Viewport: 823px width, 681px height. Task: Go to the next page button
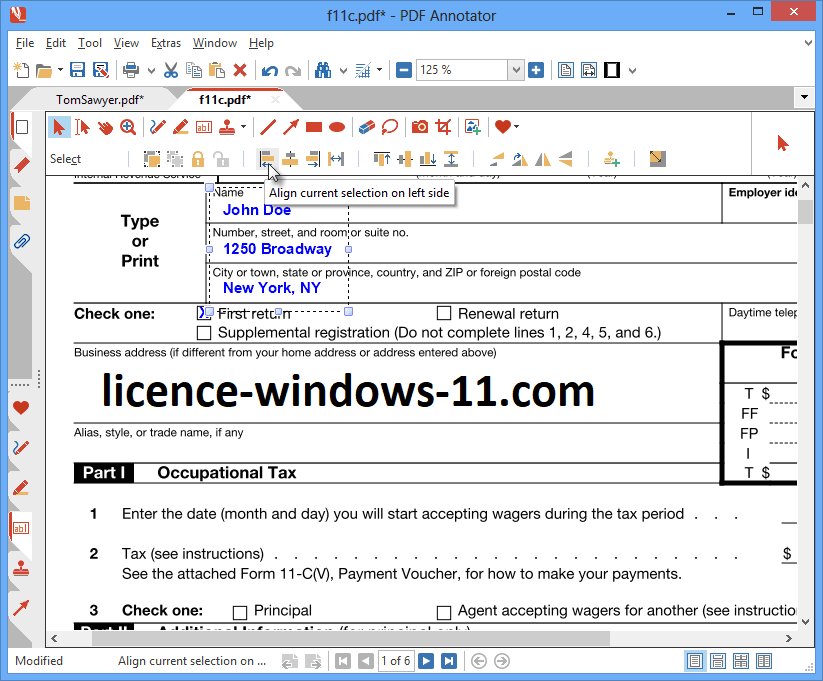click(x=426, y=661)
